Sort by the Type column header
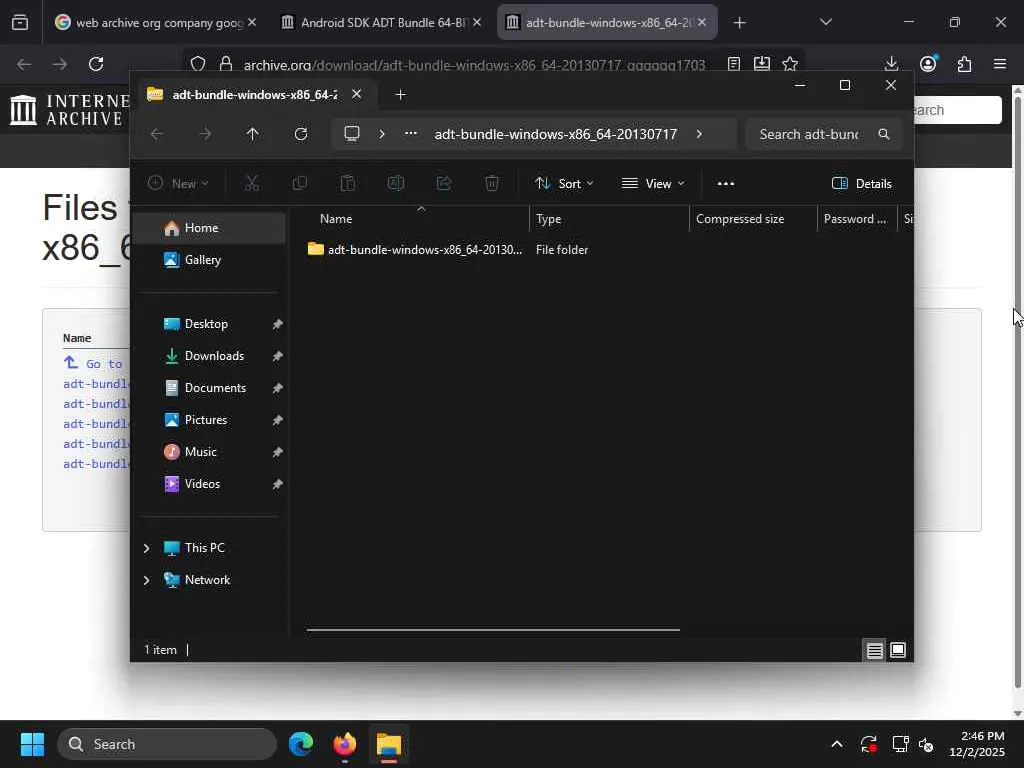1024x768 pixels. coord(609,219)
